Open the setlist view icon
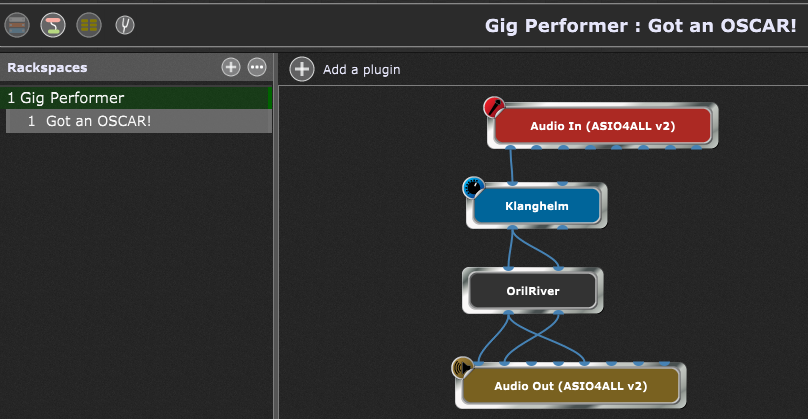Image resolution: width=808 pixels, height=419 pixels. pyautogui.click(x=89, y=25)
